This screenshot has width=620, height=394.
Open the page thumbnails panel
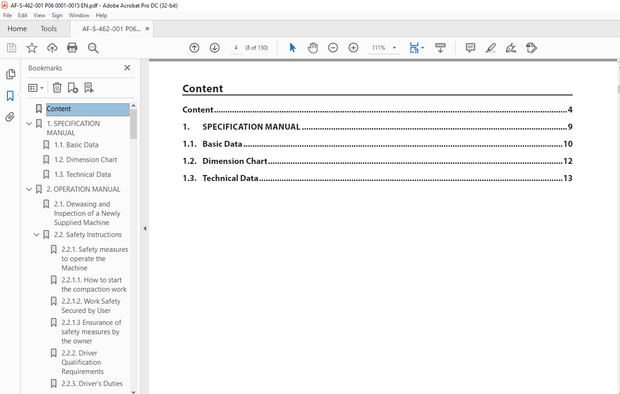point(10,74)
